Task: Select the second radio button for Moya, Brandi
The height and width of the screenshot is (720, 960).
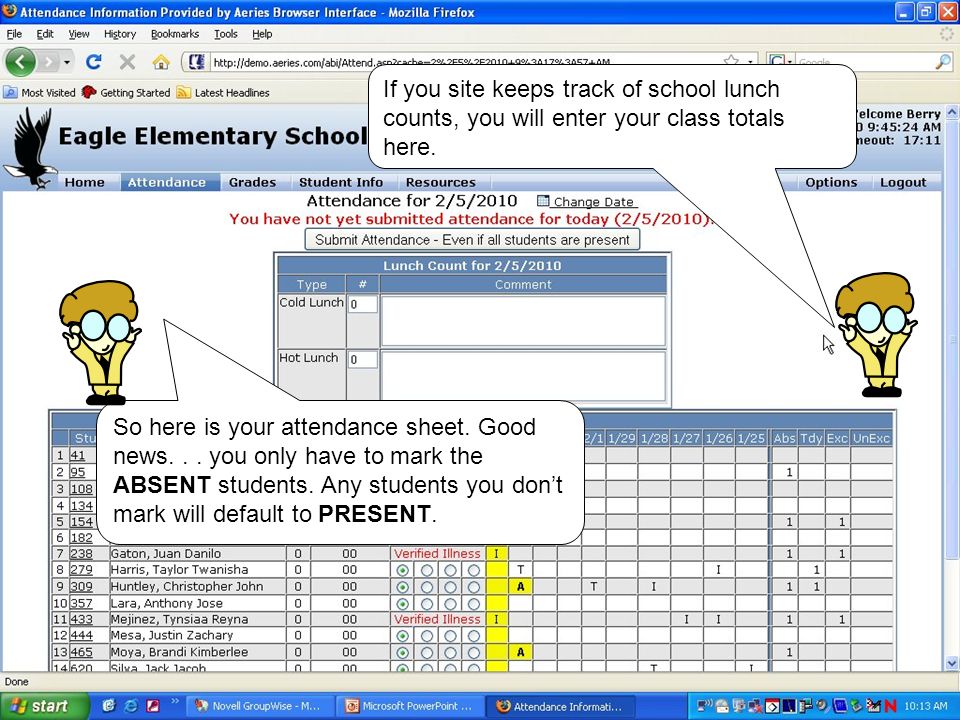Action: tap(427, 653)
